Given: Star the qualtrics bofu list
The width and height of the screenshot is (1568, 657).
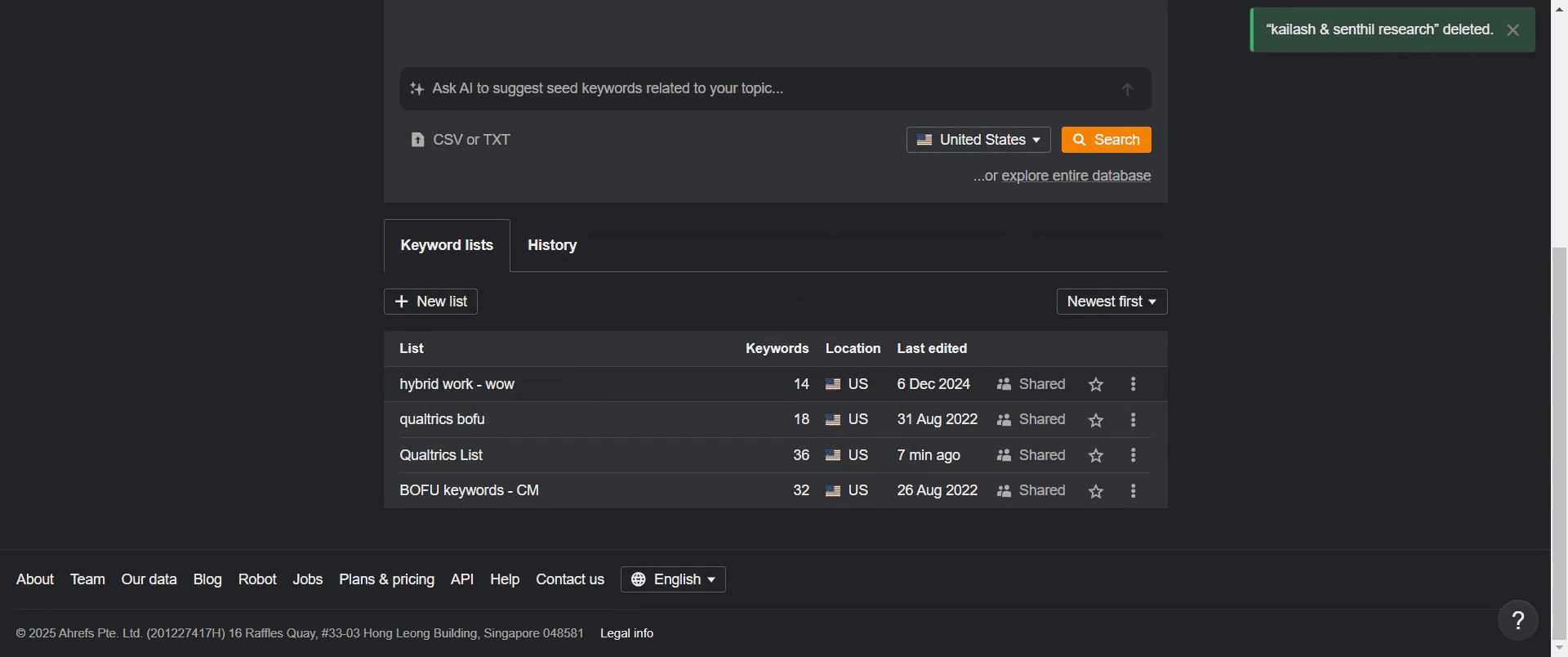Looking at the screenshot, I should [1096, 420].
